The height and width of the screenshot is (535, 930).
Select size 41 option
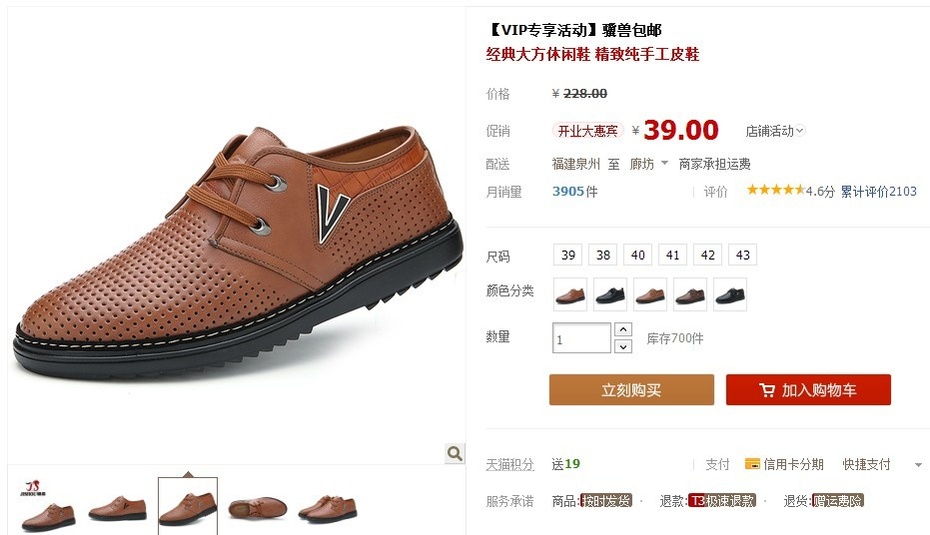click(x=673, y=255)
